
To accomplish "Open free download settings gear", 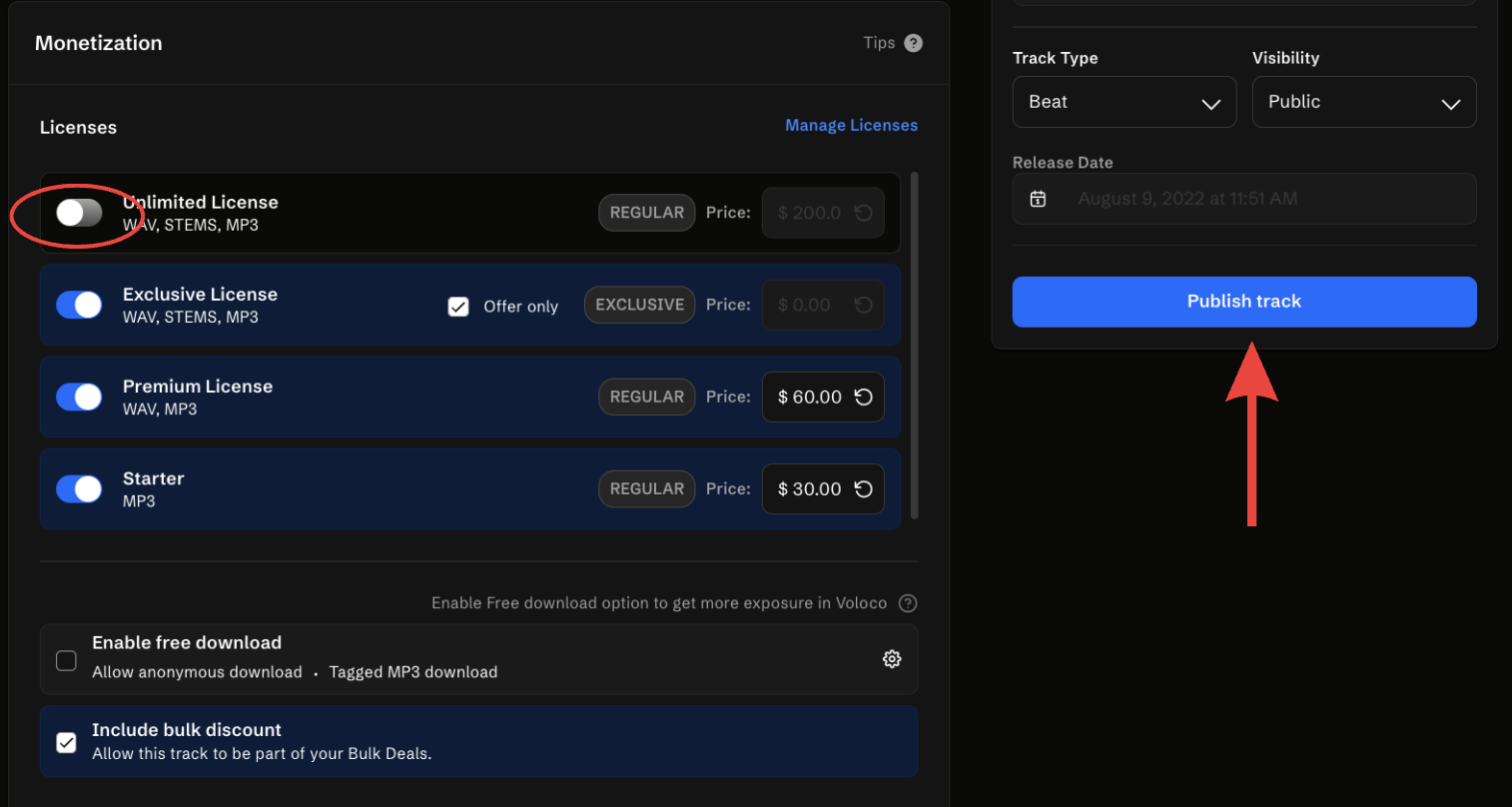I will pos(892,659).
